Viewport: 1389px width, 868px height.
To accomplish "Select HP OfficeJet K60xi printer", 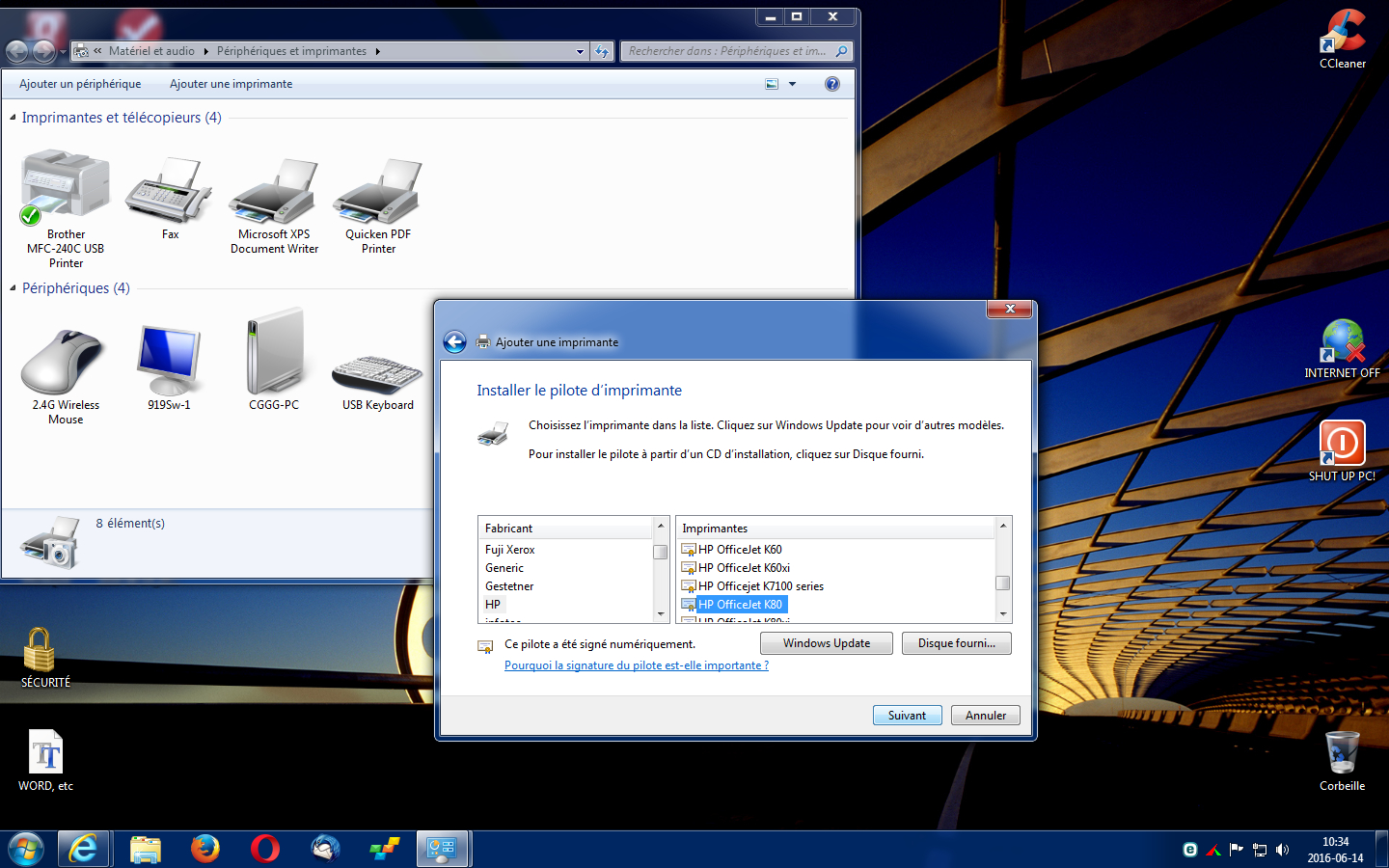I will [744, 568].
